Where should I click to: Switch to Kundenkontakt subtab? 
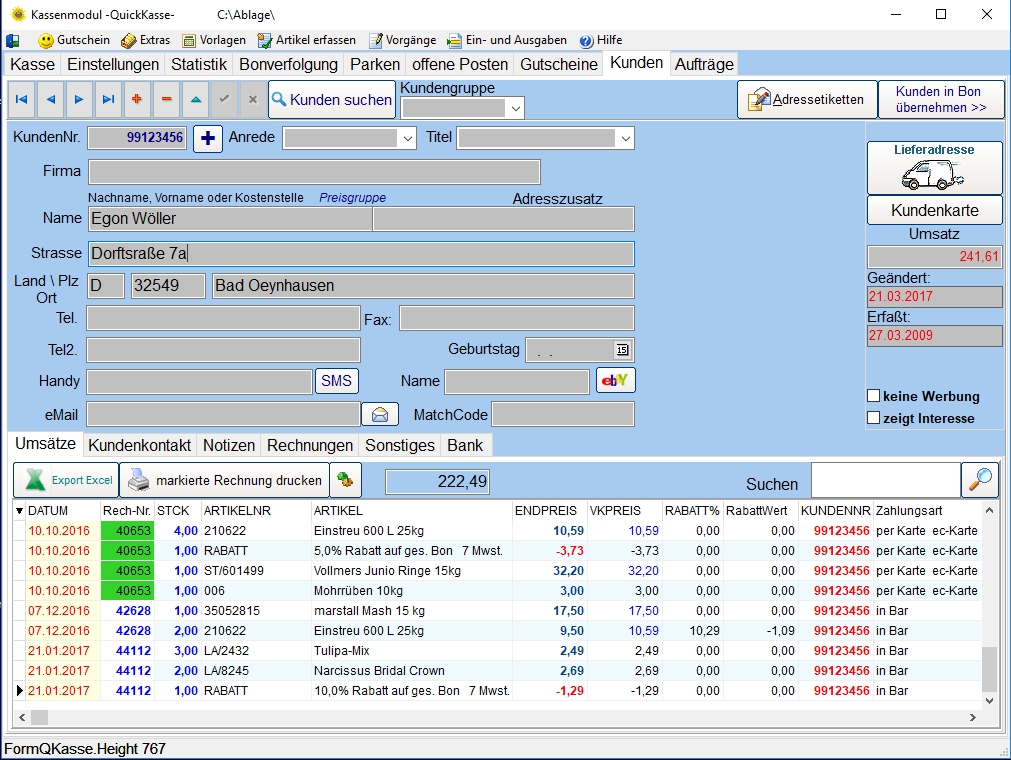point(139,445)
